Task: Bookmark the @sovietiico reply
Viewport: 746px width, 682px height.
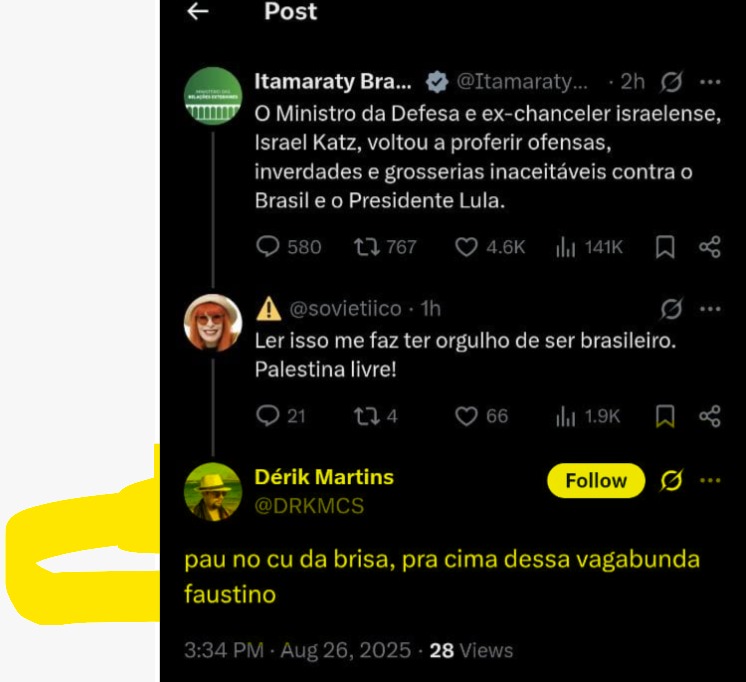Action: click(x=665, y=416)
